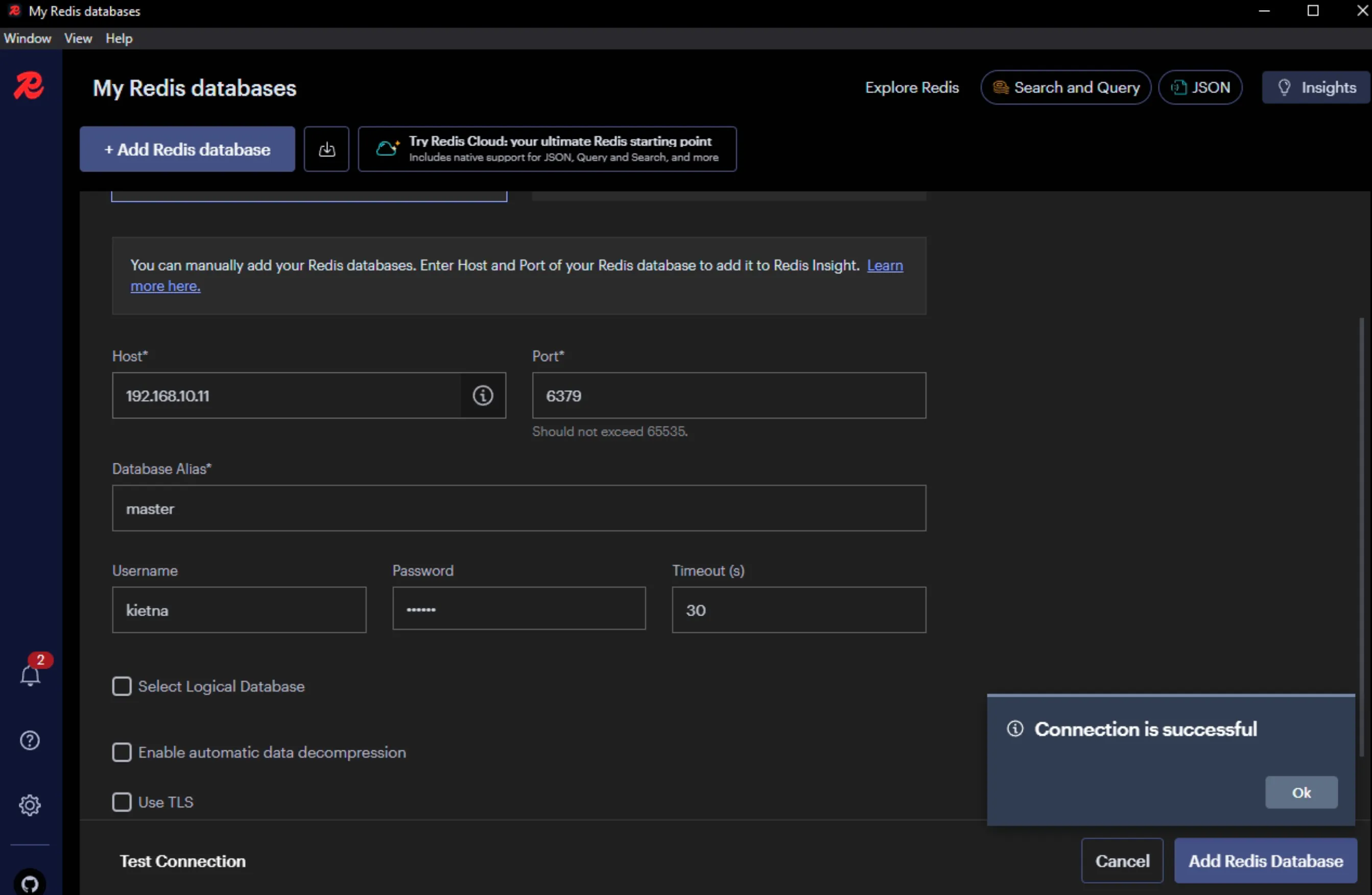Image resolution: width=1372 pixels, height=895 pixels.
Task: Click the Search and Query icon
Action: 1001,88
